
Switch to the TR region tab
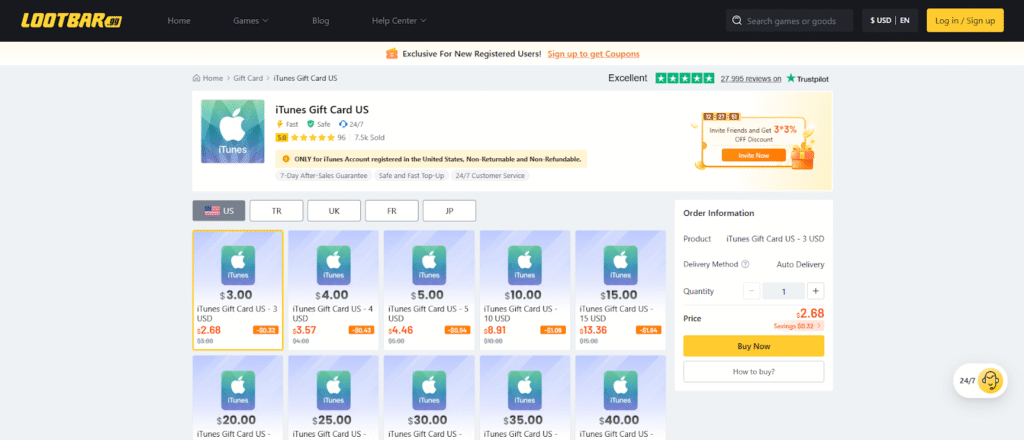(x=276, y=211)
